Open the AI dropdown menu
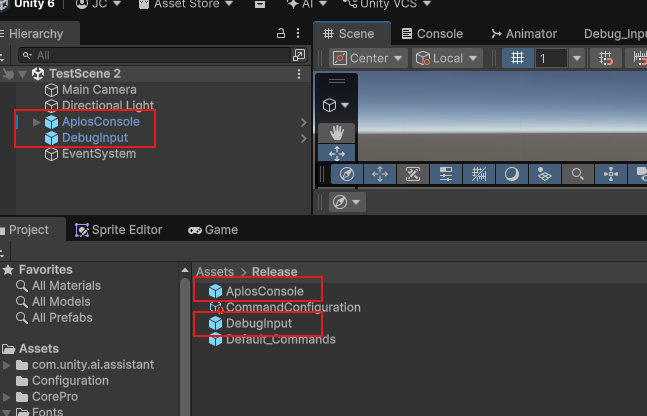Screen dimensions: 647x416 pos(307,4)
